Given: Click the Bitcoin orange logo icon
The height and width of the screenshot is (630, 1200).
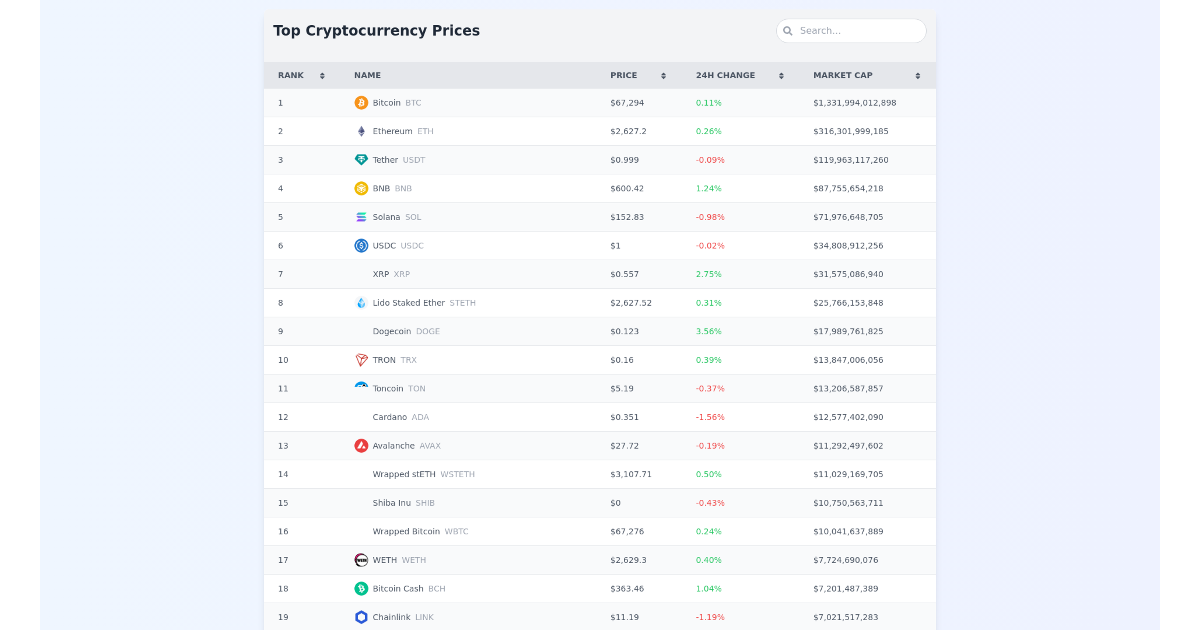Looking at the screenshot, I should (361, 103).
